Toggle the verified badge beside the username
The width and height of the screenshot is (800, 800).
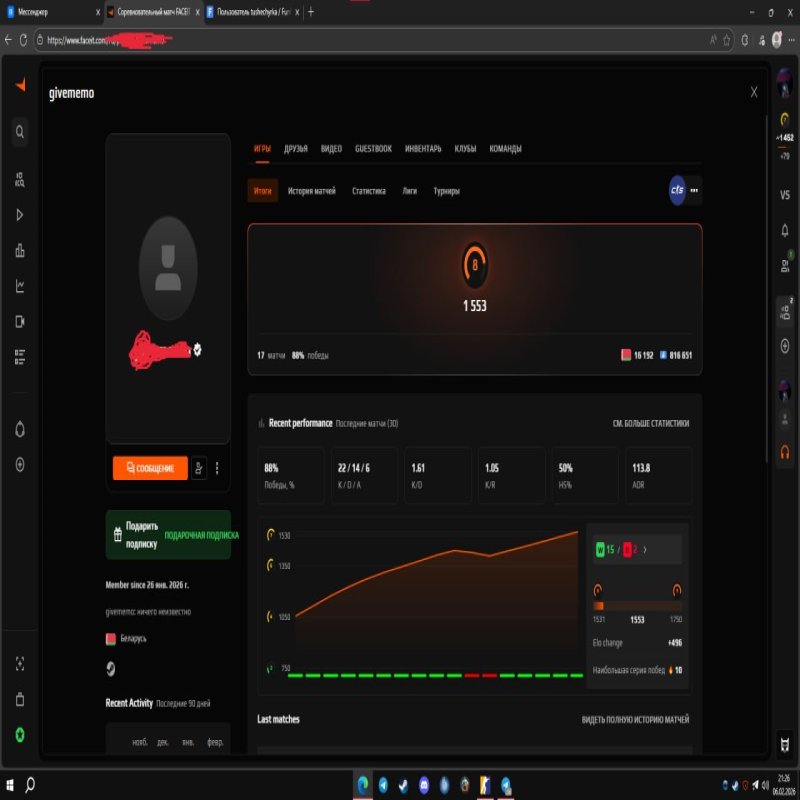(x=197, y=350)
